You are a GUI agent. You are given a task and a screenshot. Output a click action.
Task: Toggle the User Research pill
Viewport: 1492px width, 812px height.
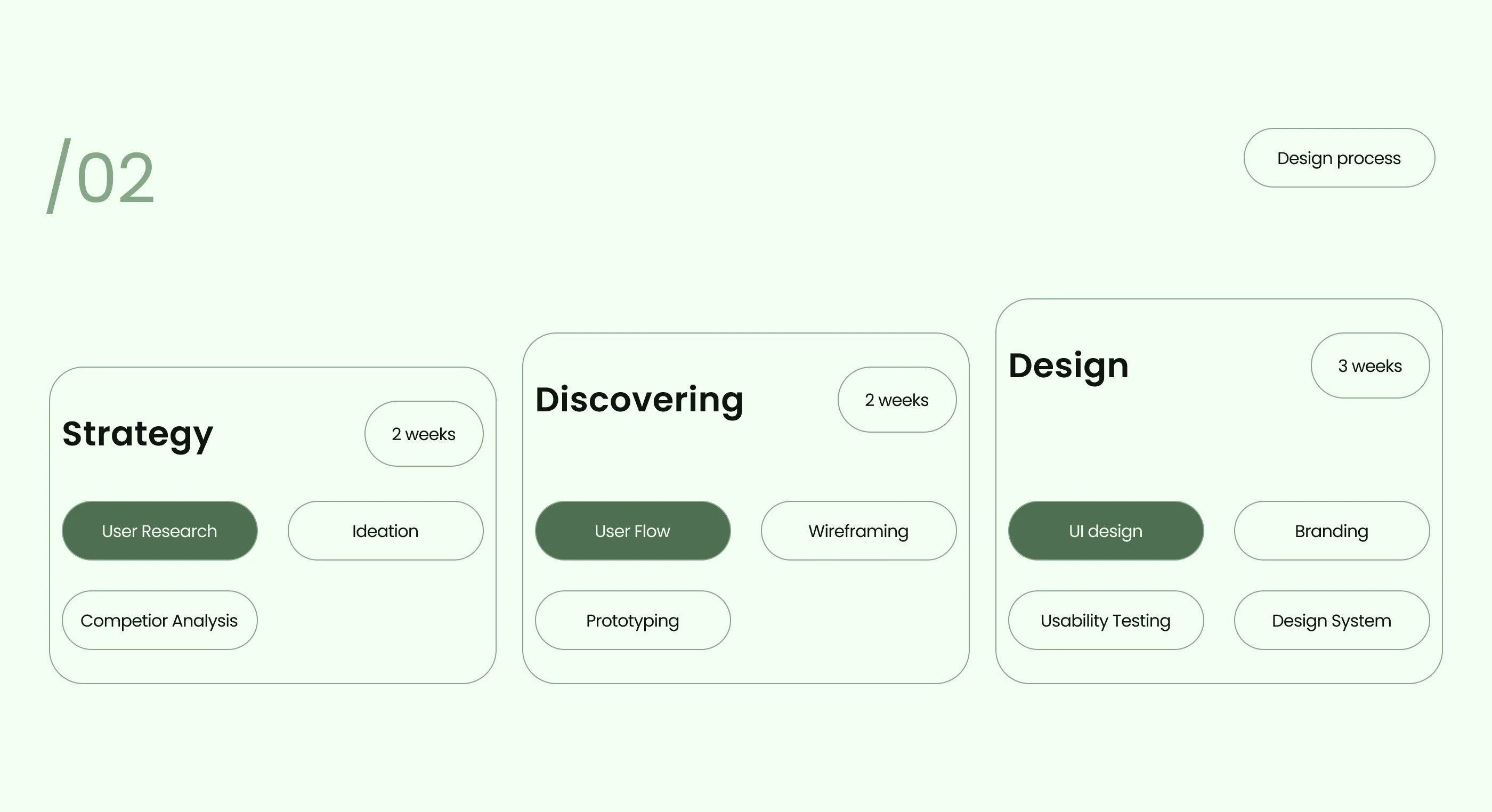point(159,531)
